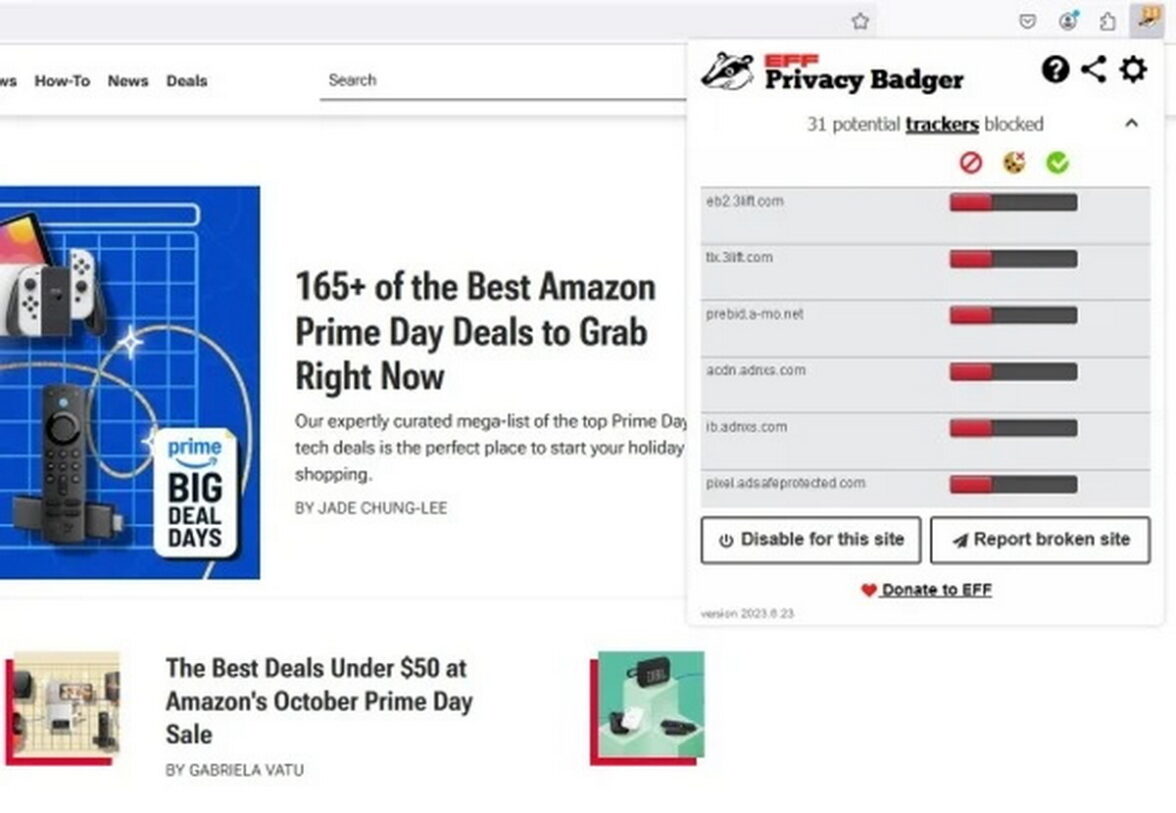Screen dimensions: 1176x813
Task: Open Privacy Badger settings gear icon
Action: point(1132,69)
